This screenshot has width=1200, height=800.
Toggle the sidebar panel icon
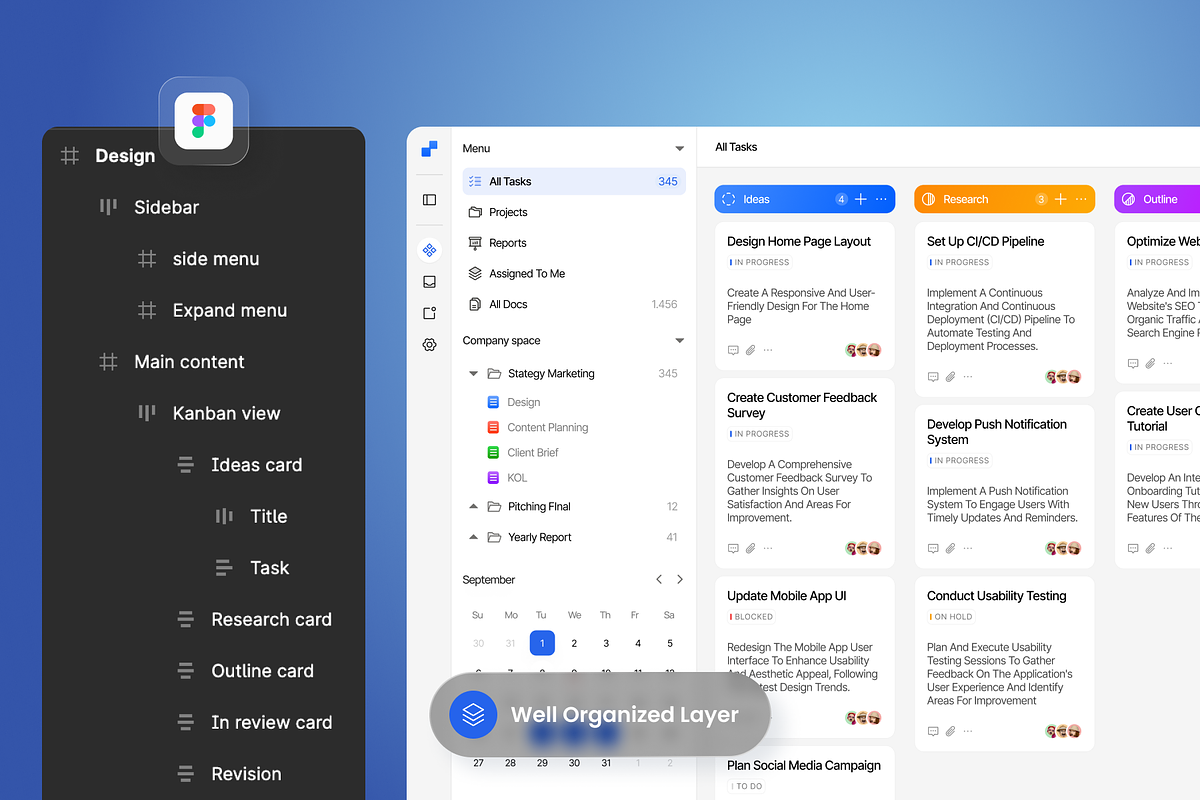[429, 200]
